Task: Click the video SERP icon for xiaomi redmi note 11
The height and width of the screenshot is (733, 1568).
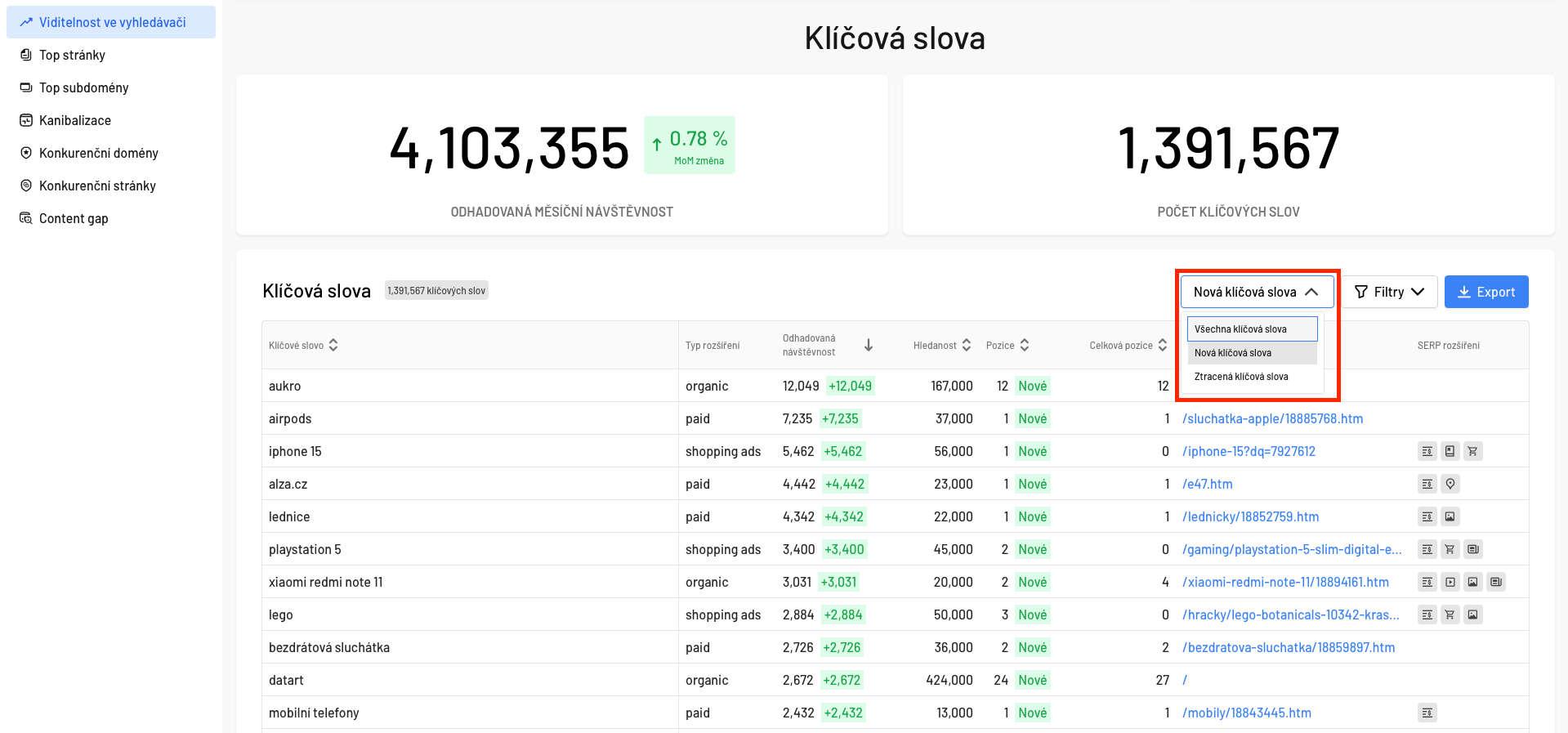Action: point(1450,582)
